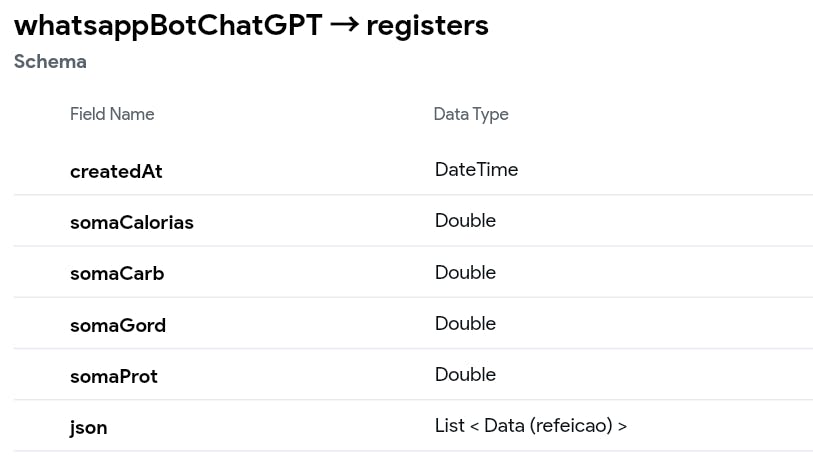Select the json field name
The image size is (813, 464).
(89, 427)
